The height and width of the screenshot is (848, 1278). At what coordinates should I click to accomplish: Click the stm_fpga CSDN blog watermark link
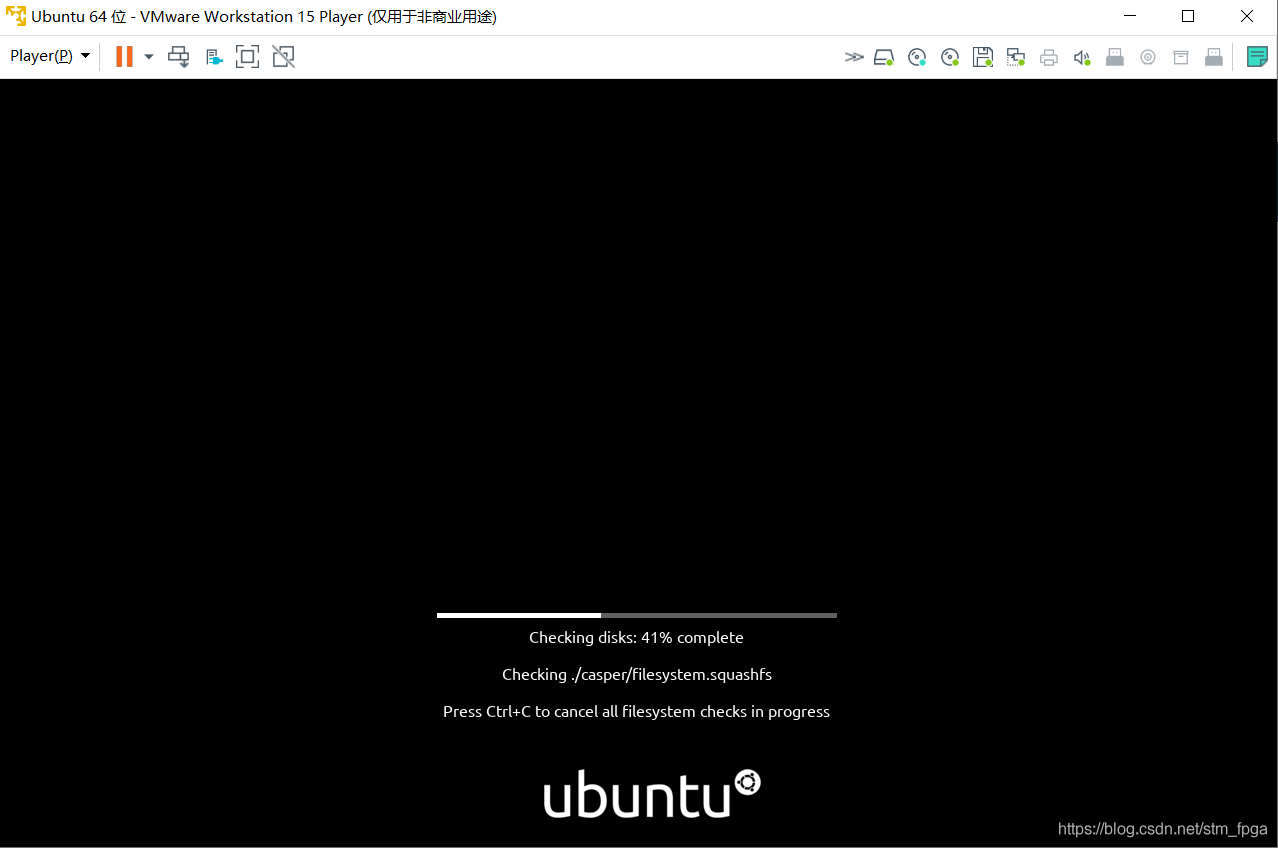coord(1161,829)
